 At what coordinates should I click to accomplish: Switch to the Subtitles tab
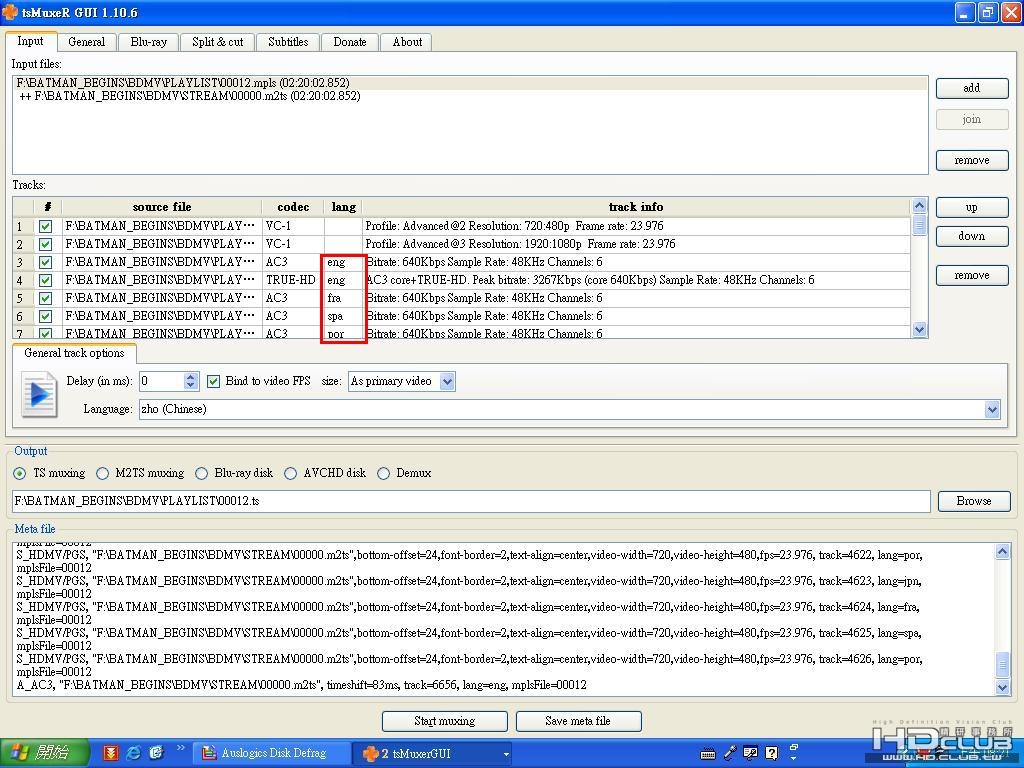288,42
